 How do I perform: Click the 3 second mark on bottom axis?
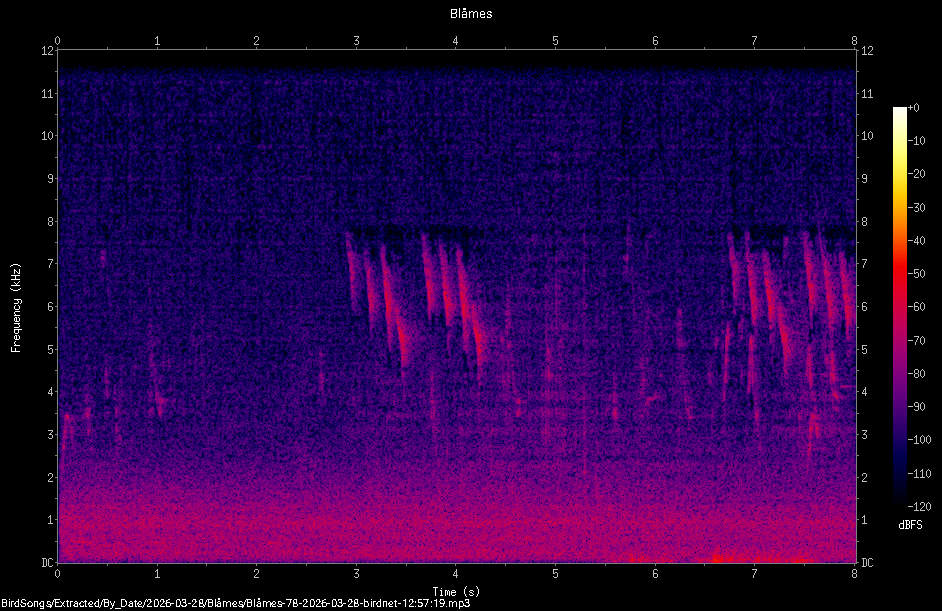click(356, 574)
